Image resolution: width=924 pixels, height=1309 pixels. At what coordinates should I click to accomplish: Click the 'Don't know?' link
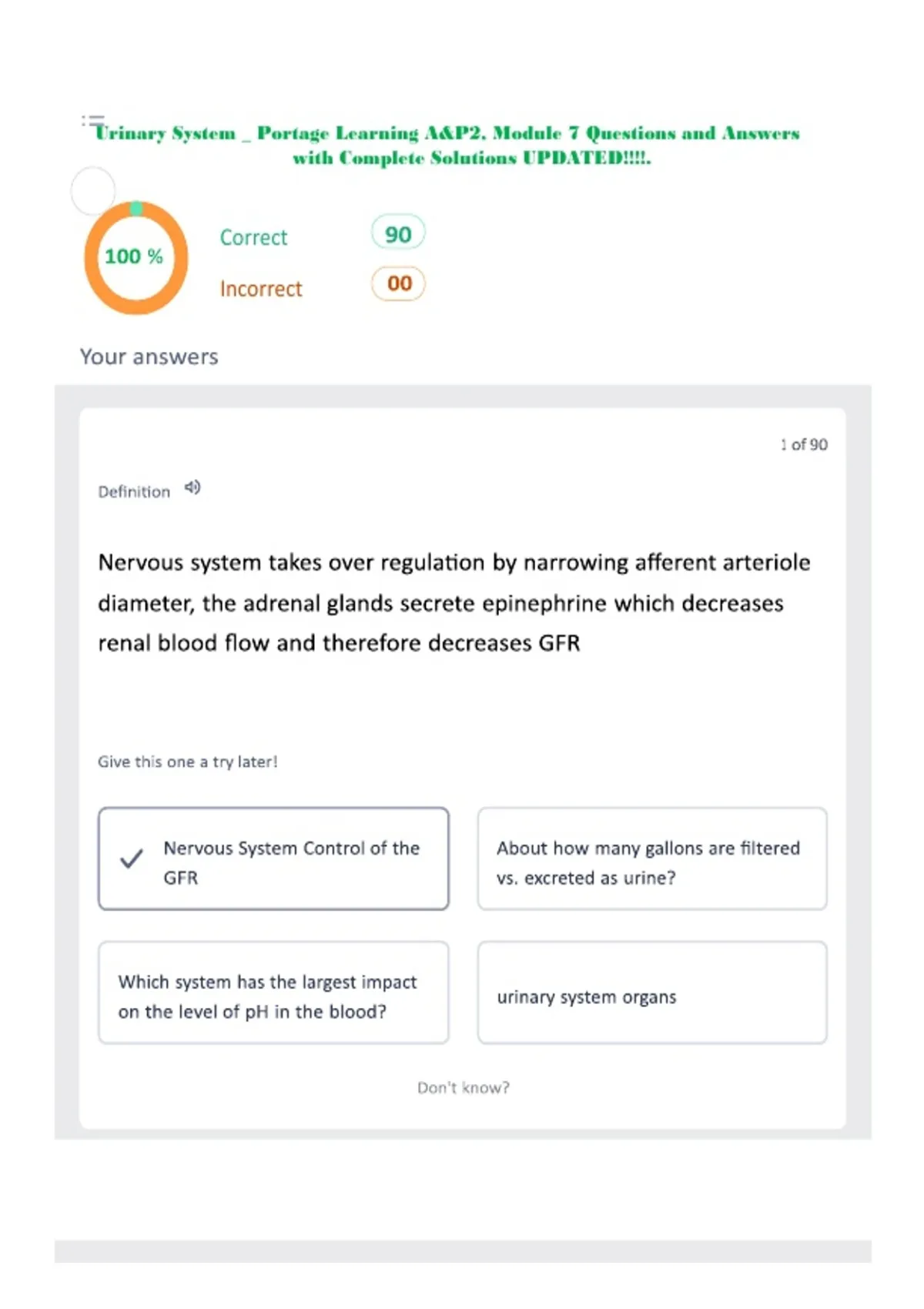click(x=464, y=1087)
